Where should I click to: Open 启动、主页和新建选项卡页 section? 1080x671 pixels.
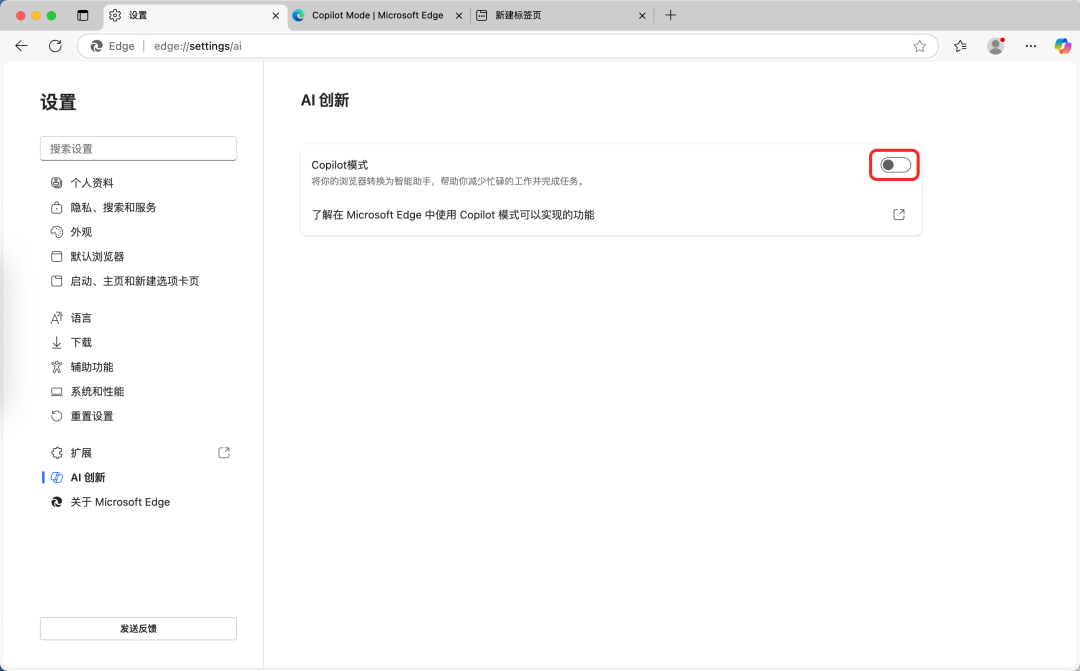138,281
